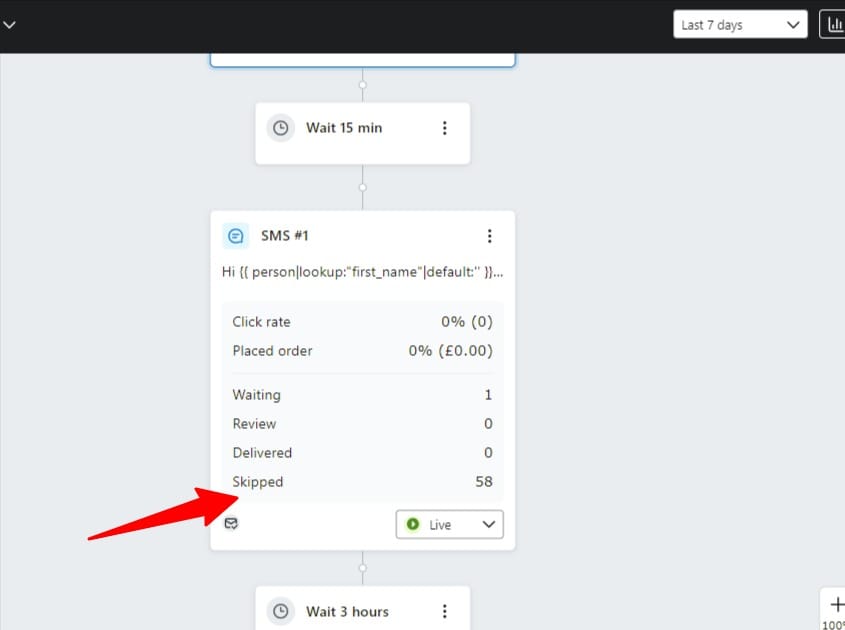The height and width of the screenshot is (630, 845).
Task: Click the clock icon on Wait 3 hours
Action: pyautogui.click(x=281, y=611)
